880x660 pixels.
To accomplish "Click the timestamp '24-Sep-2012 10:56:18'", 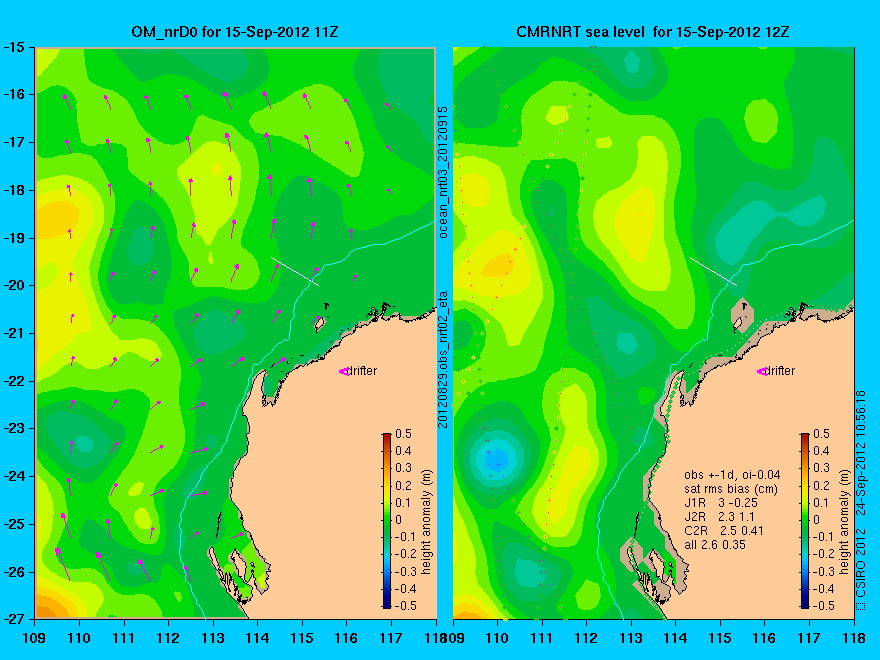I will coord(860,453).
